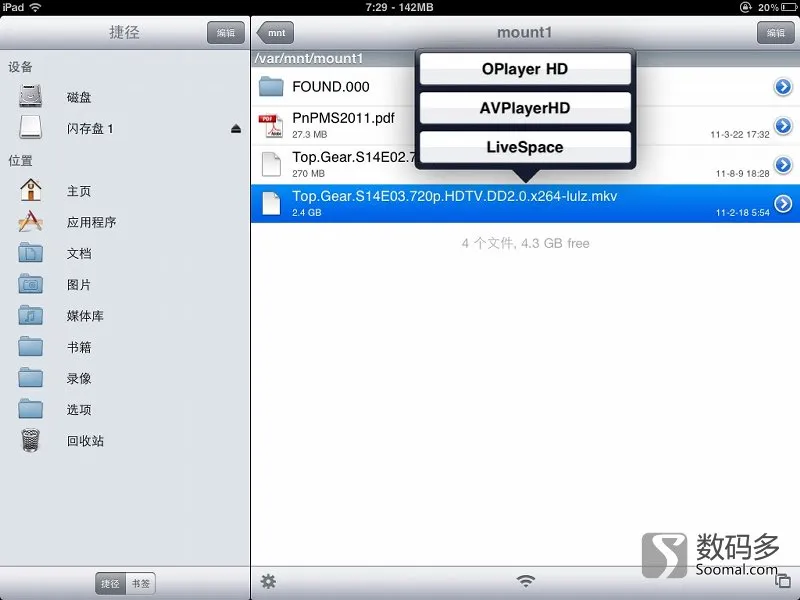Open the 磁盘 disk device icon
Image resolution: width=800 pixels, height=600 pixels.
click(31, 96)
